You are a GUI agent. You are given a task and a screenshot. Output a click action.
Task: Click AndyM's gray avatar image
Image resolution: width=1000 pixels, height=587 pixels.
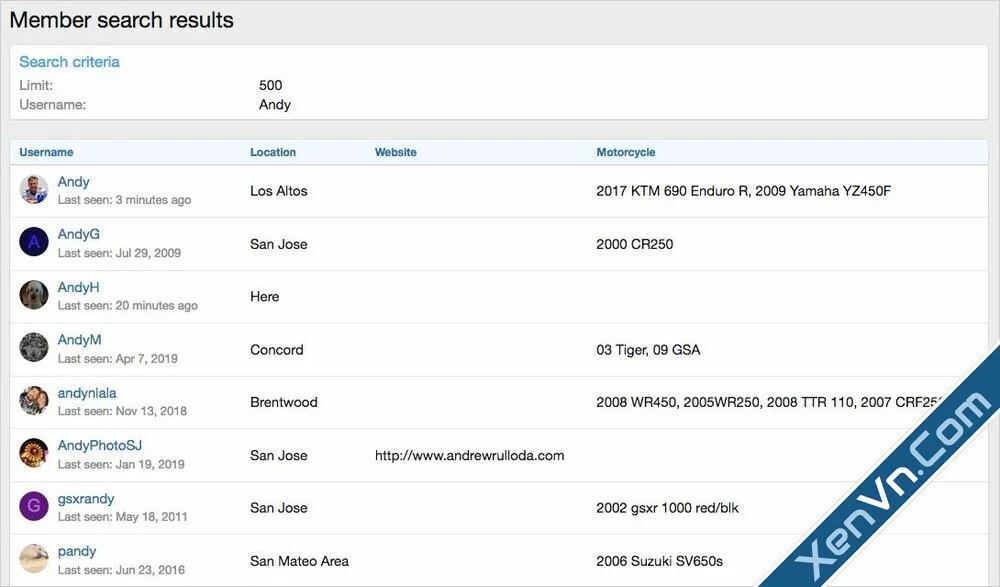coord(33,348)
